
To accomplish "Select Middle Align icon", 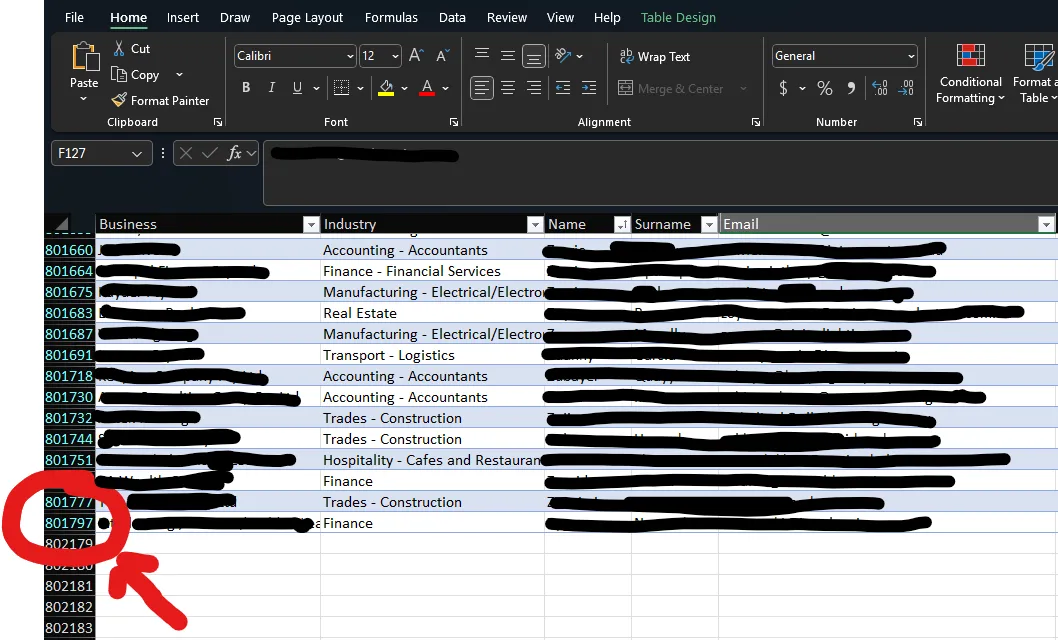I will click(x=507, y=56).
